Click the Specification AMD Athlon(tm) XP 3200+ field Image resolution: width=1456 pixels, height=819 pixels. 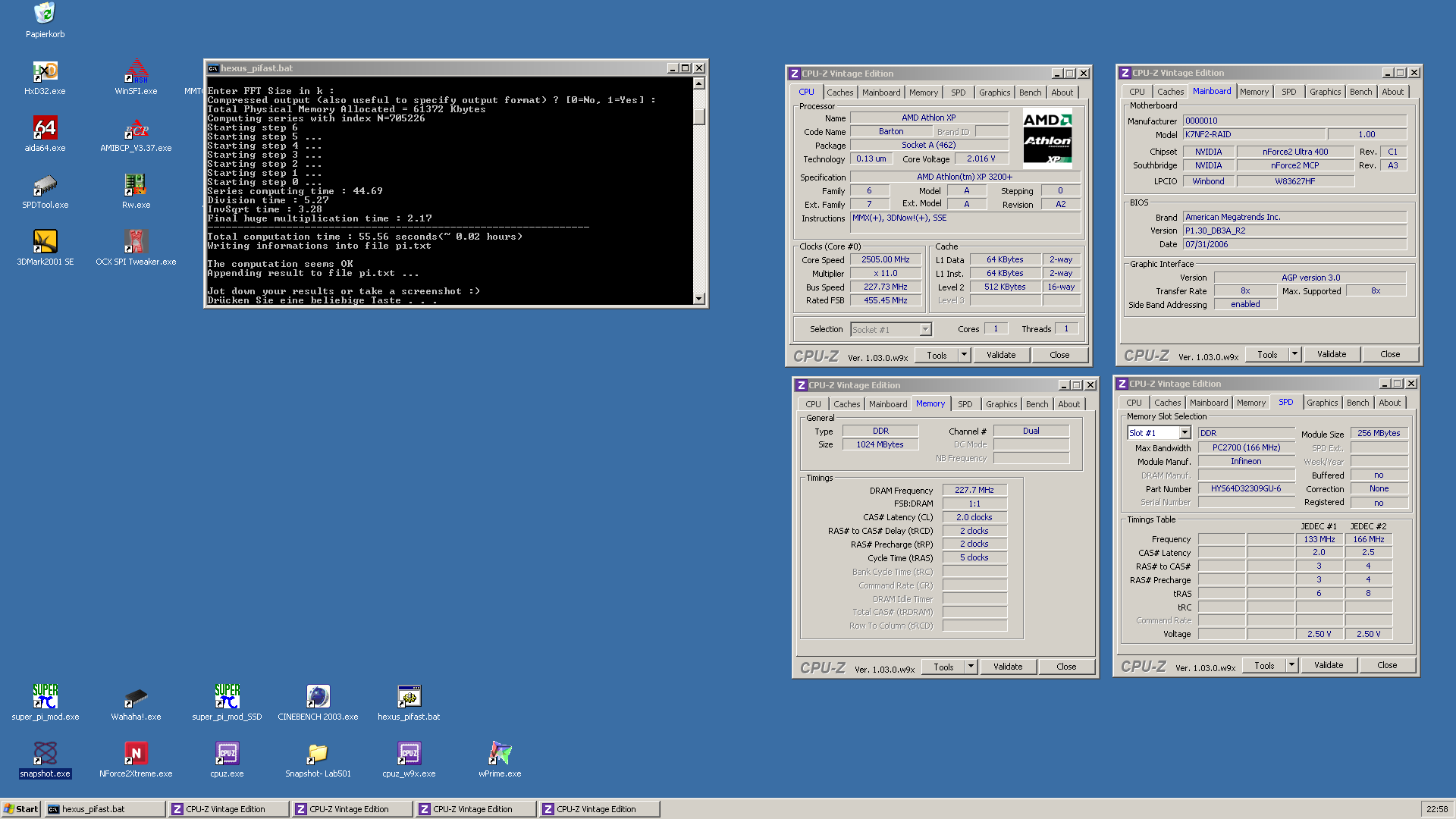tap(965, 177)
